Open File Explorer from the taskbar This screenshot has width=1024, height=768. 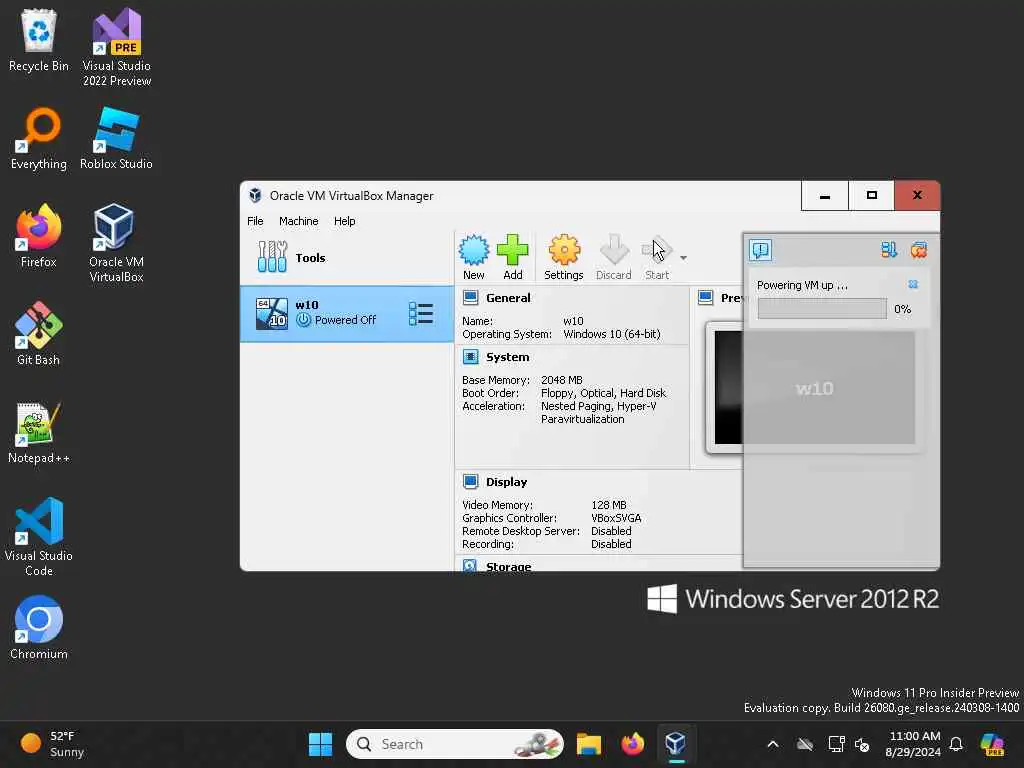(588, 744)
